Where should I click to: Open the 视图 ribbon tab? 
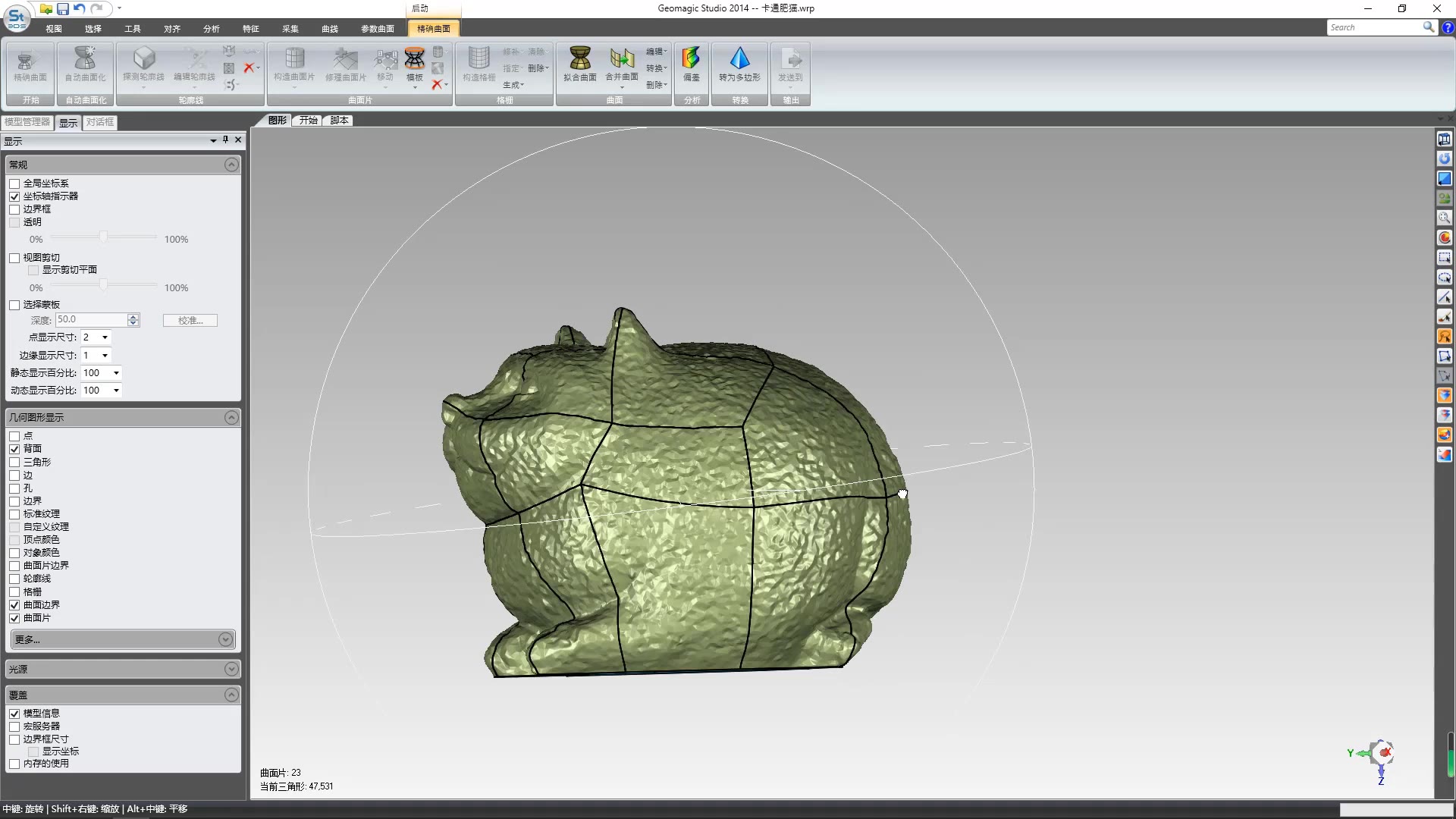pyautogui.click(x=54, y=29)
